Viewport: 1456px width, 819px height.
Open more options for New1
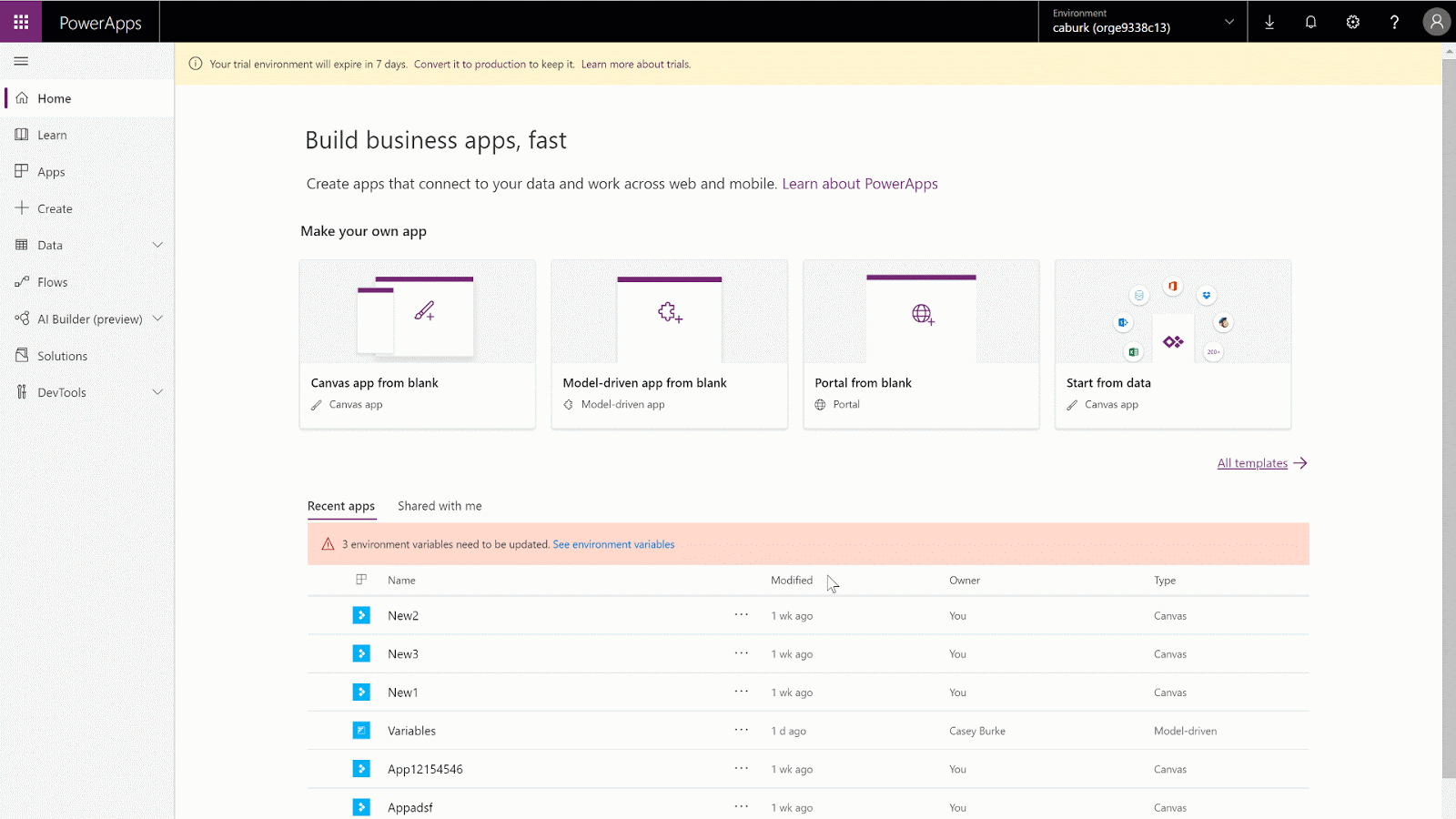click(742, 692)
